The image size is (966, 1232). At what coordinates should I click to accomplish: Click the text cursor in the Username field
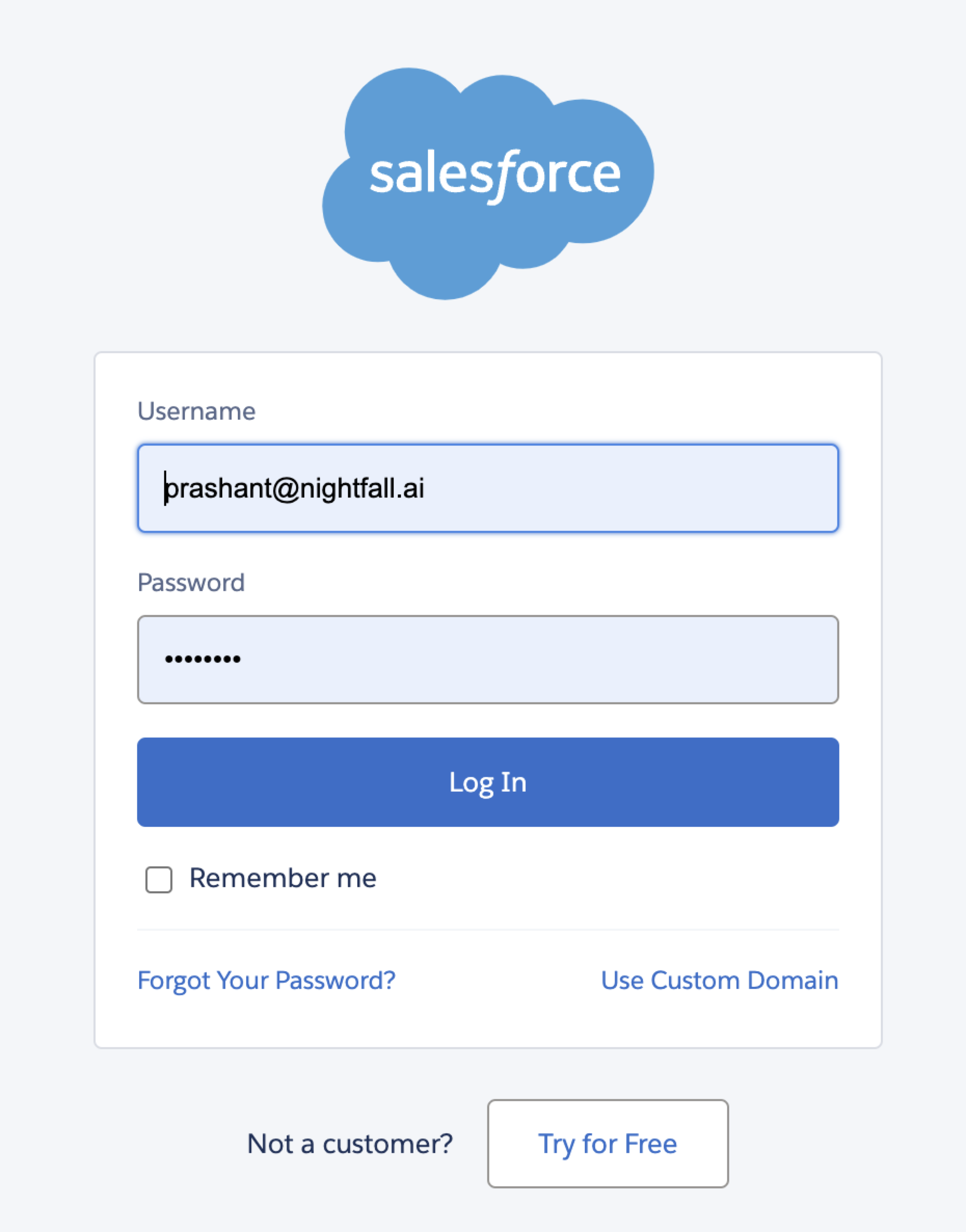point(165,488)
